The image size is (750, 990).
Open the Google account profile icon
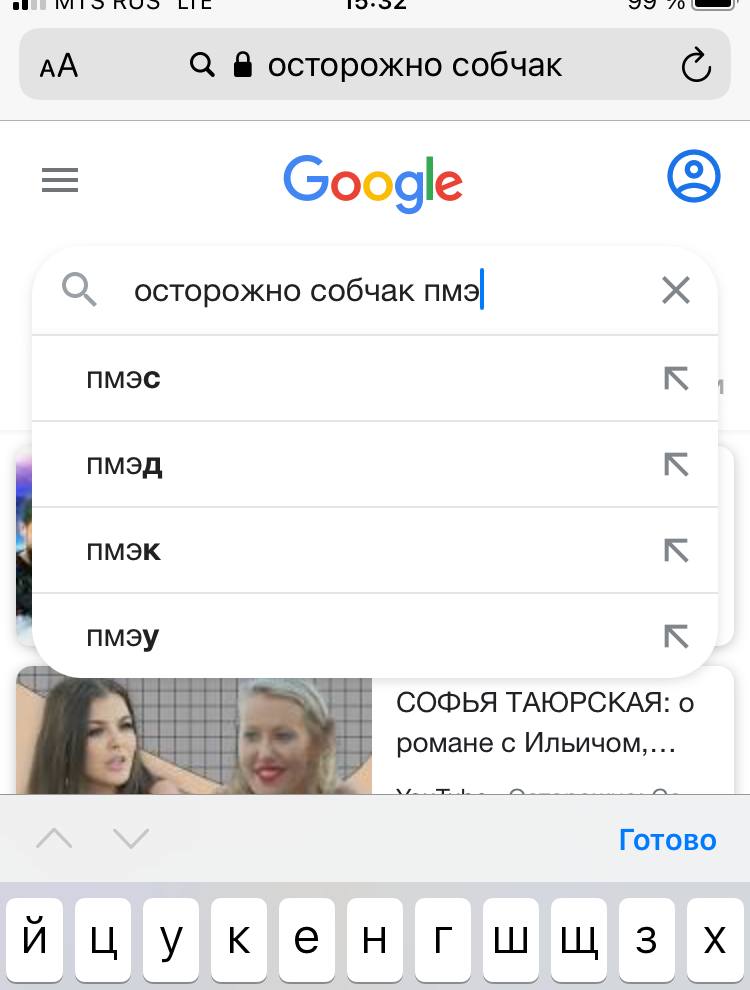coord(693,176)
